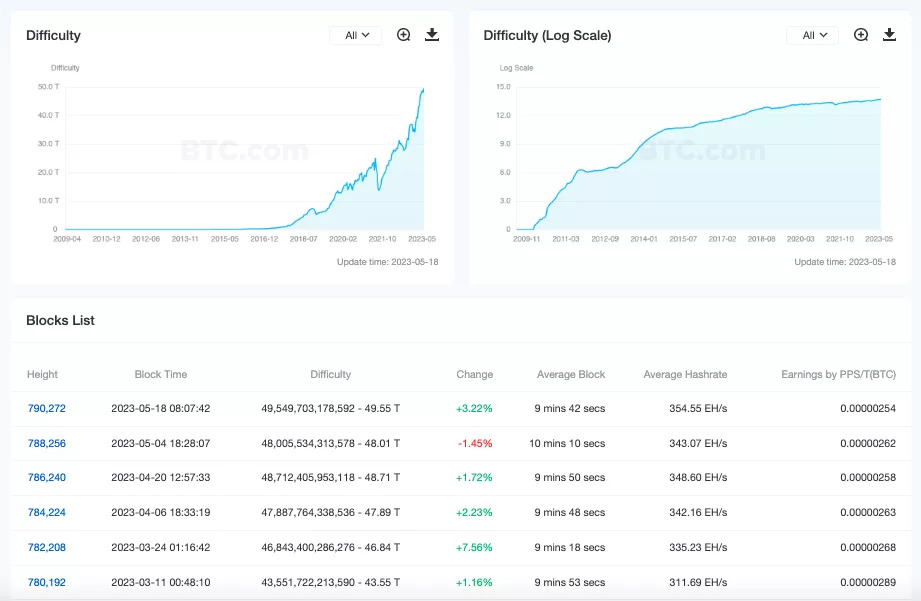This screenshot has height=601, width=921.
Task: Click the Log Scale chart area
Action: 700,170
